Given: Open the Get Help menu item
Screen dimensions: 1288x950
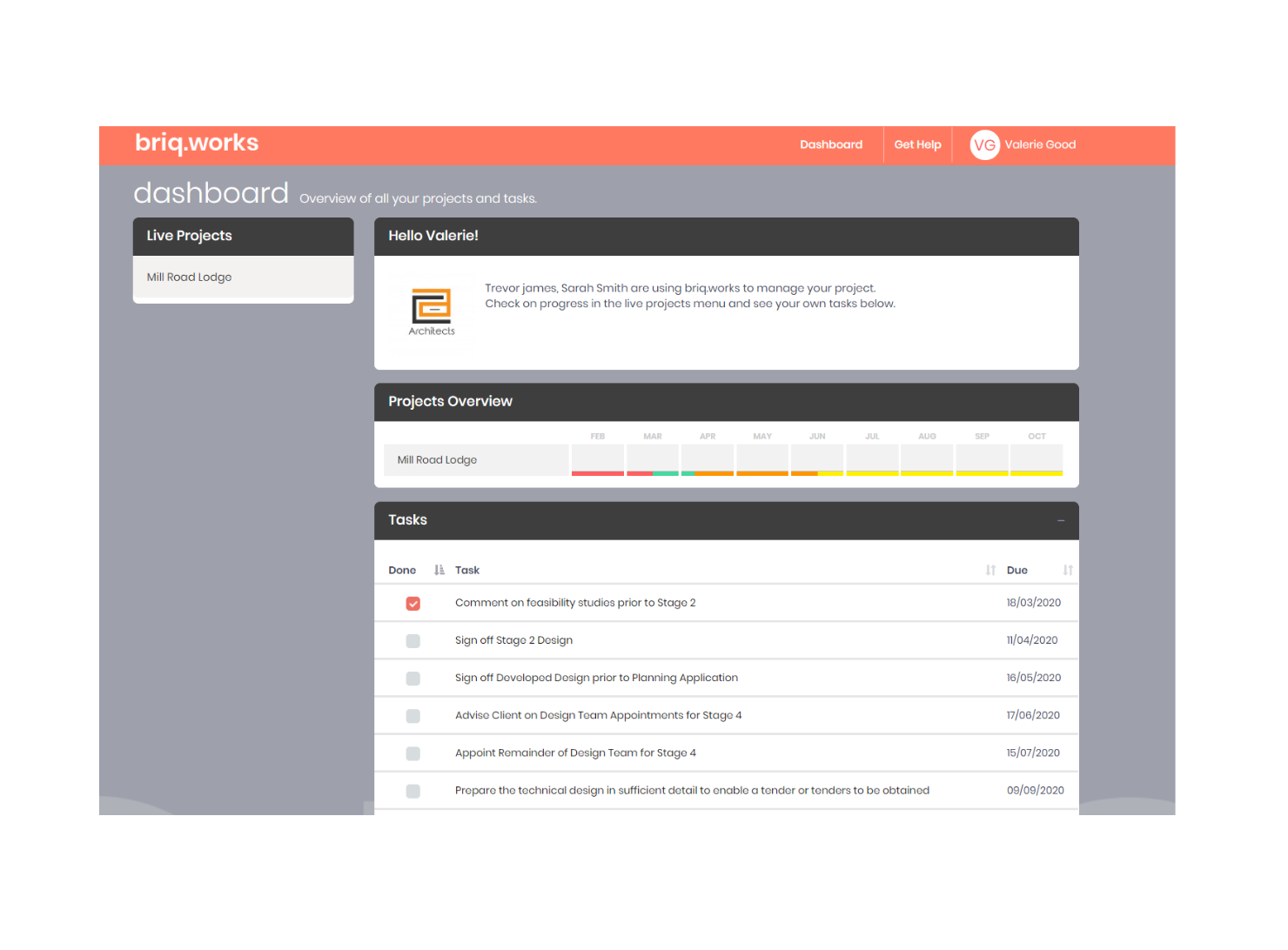Looking at the screenshot, I should (x=917, y=145).
